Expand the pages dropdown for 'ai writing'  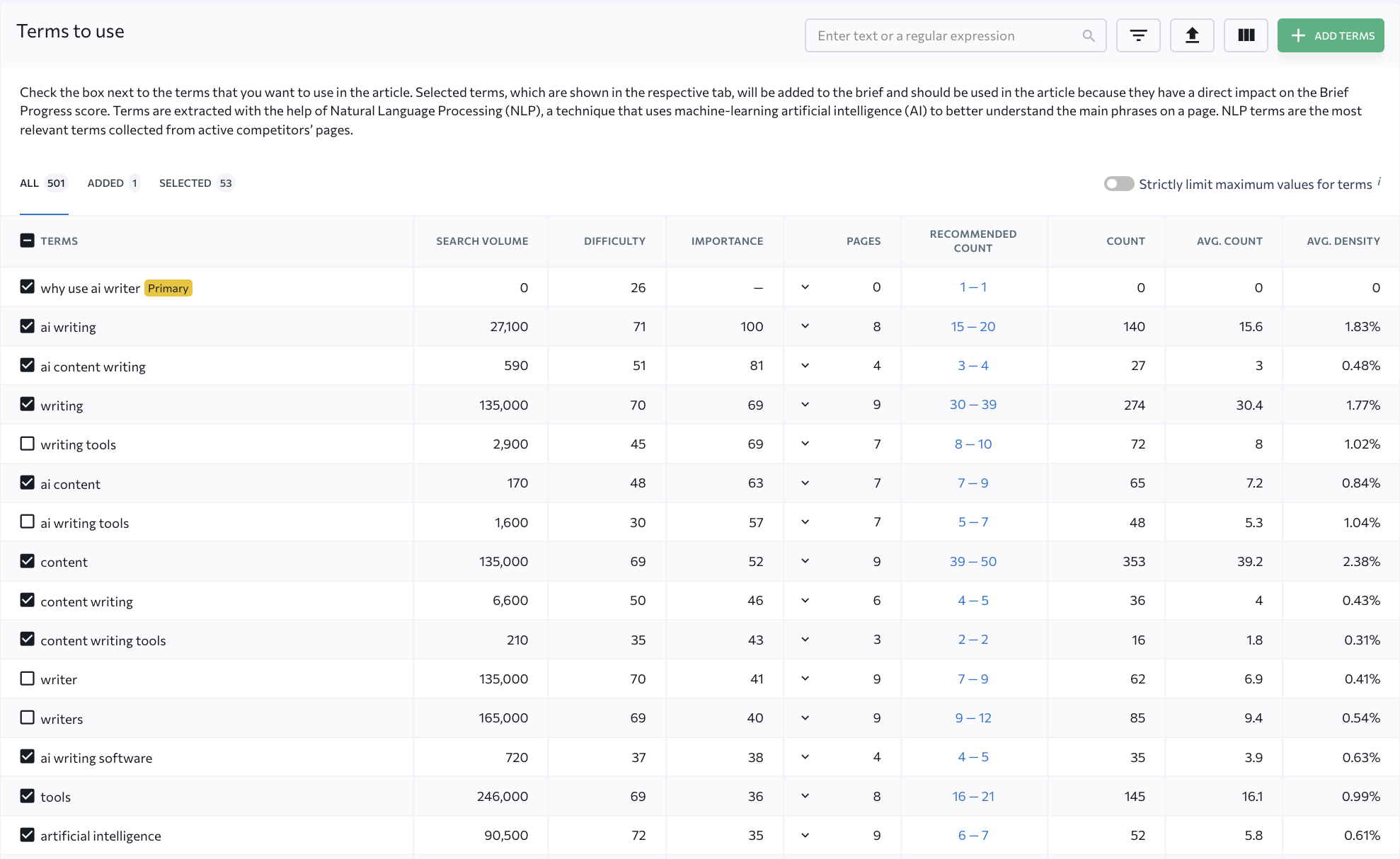click(806, 326)
